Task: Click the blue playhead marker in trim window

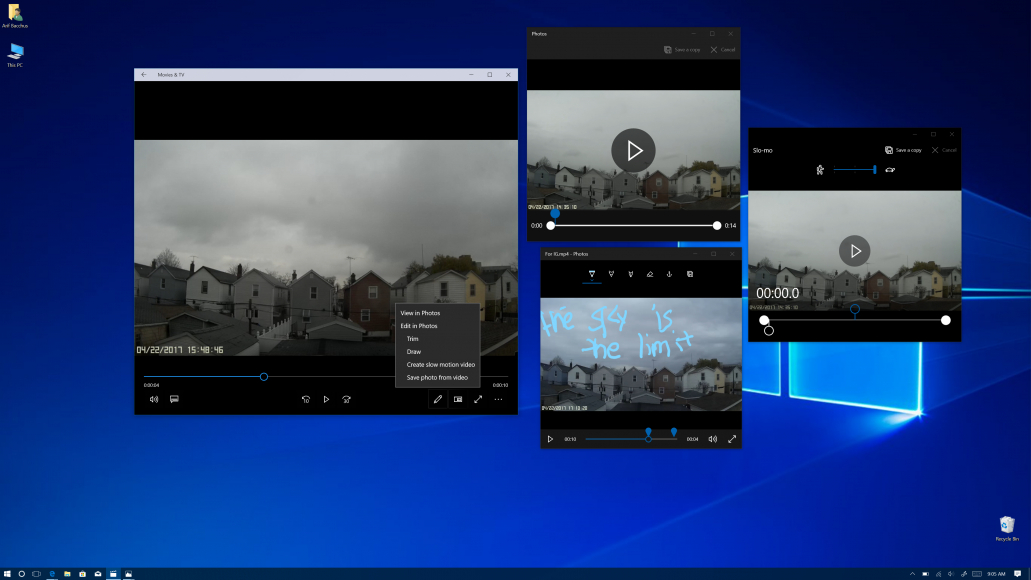Action: [x=556, y=213]
